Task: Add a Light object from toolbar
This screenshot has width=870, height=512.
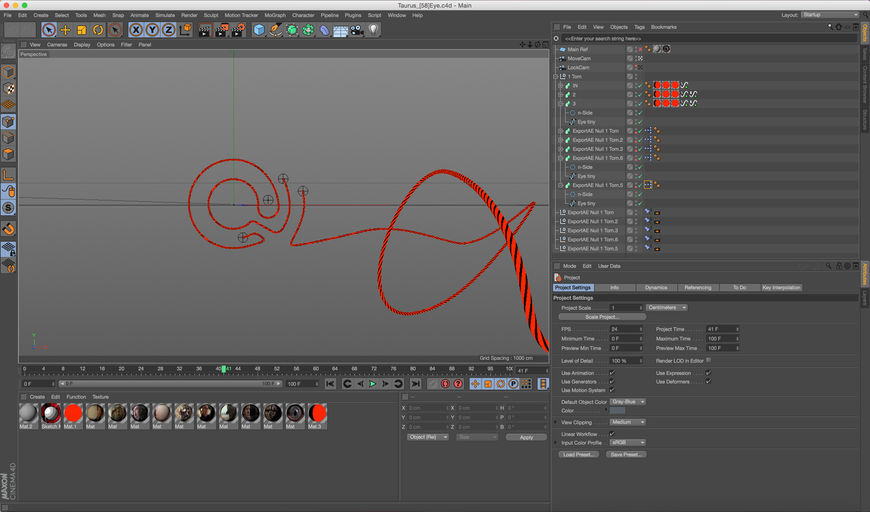Action: pyautogui.click(x=373, y=30)
